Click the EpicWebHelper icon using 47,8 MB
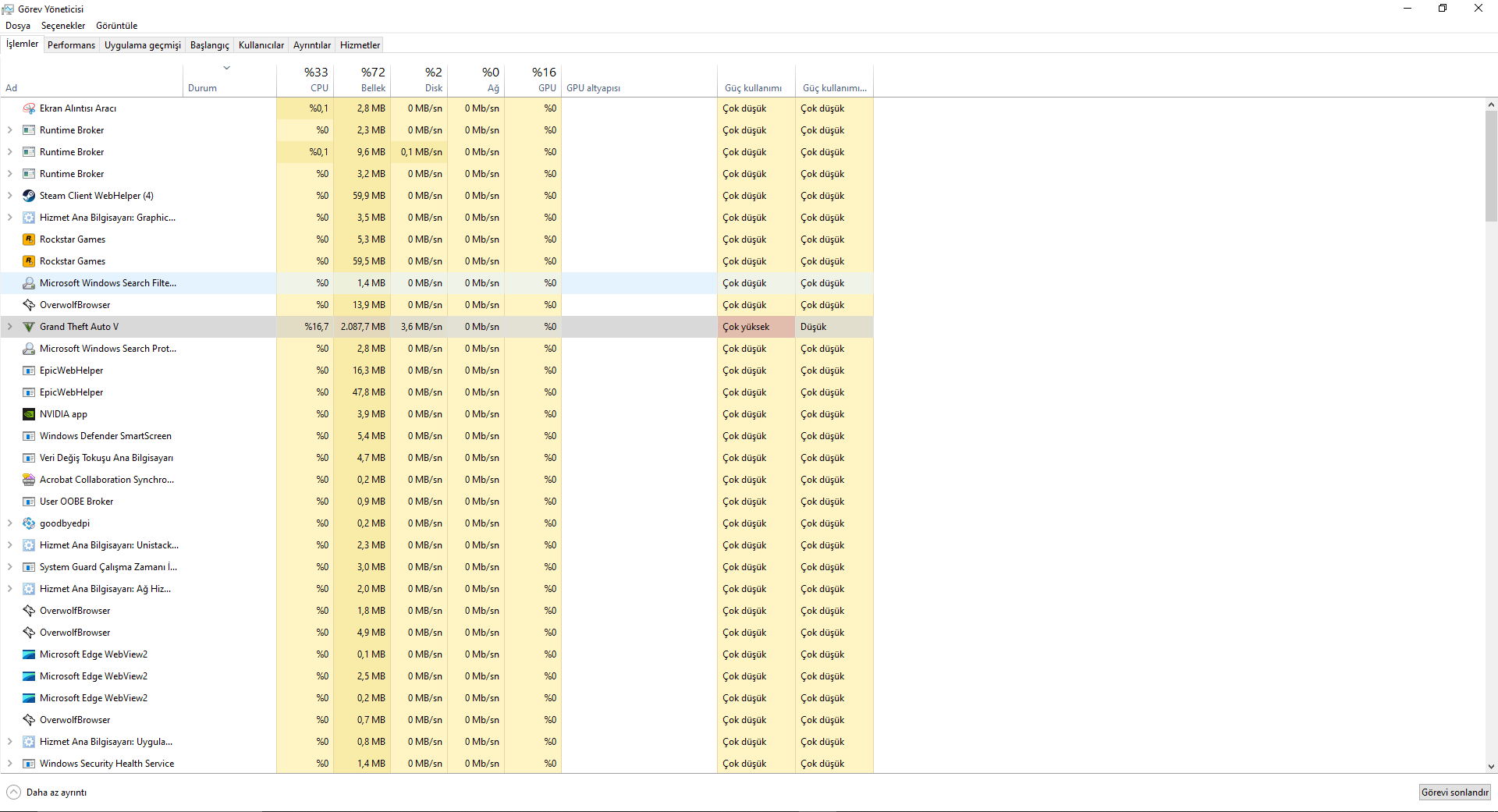This screenshot has width=1498, height=812. (29, 392)
